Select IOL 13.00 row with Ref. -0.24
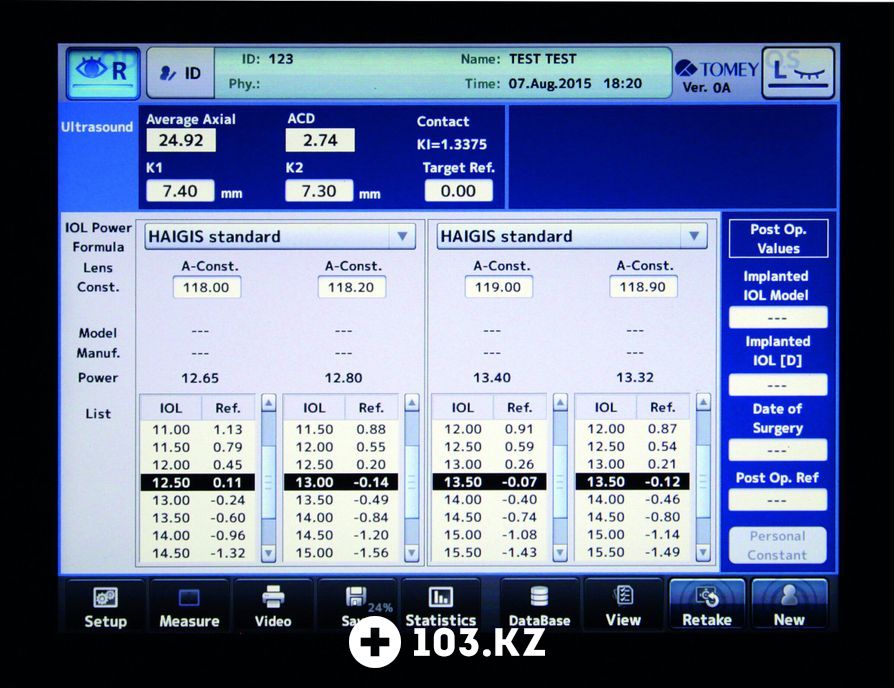This screenshot has width=894, height=688. click(x=197, y=500)
